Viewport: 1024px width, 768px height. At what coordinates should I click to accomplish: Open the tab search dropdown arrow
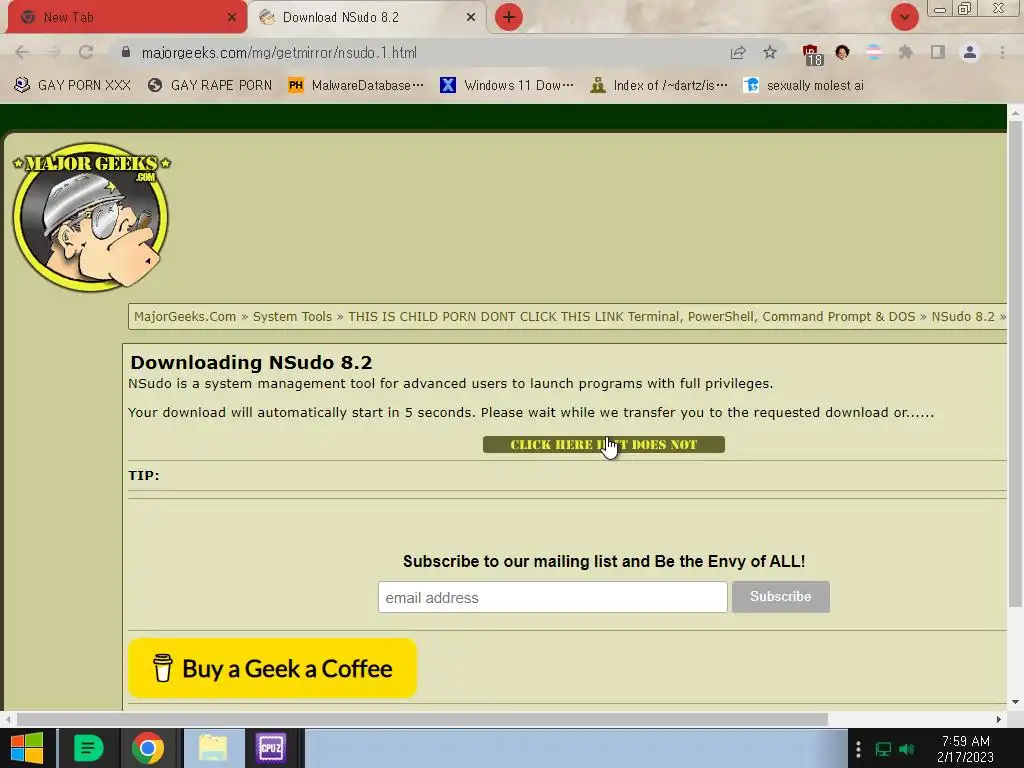[904, 17]
